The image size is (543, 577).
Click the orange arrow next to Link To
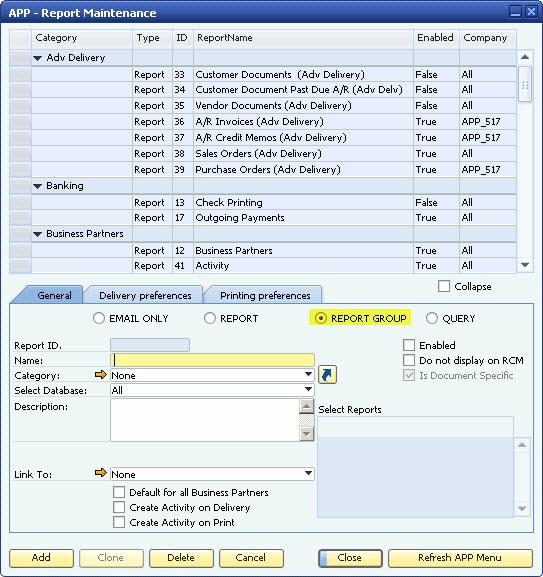coord(100,473)
